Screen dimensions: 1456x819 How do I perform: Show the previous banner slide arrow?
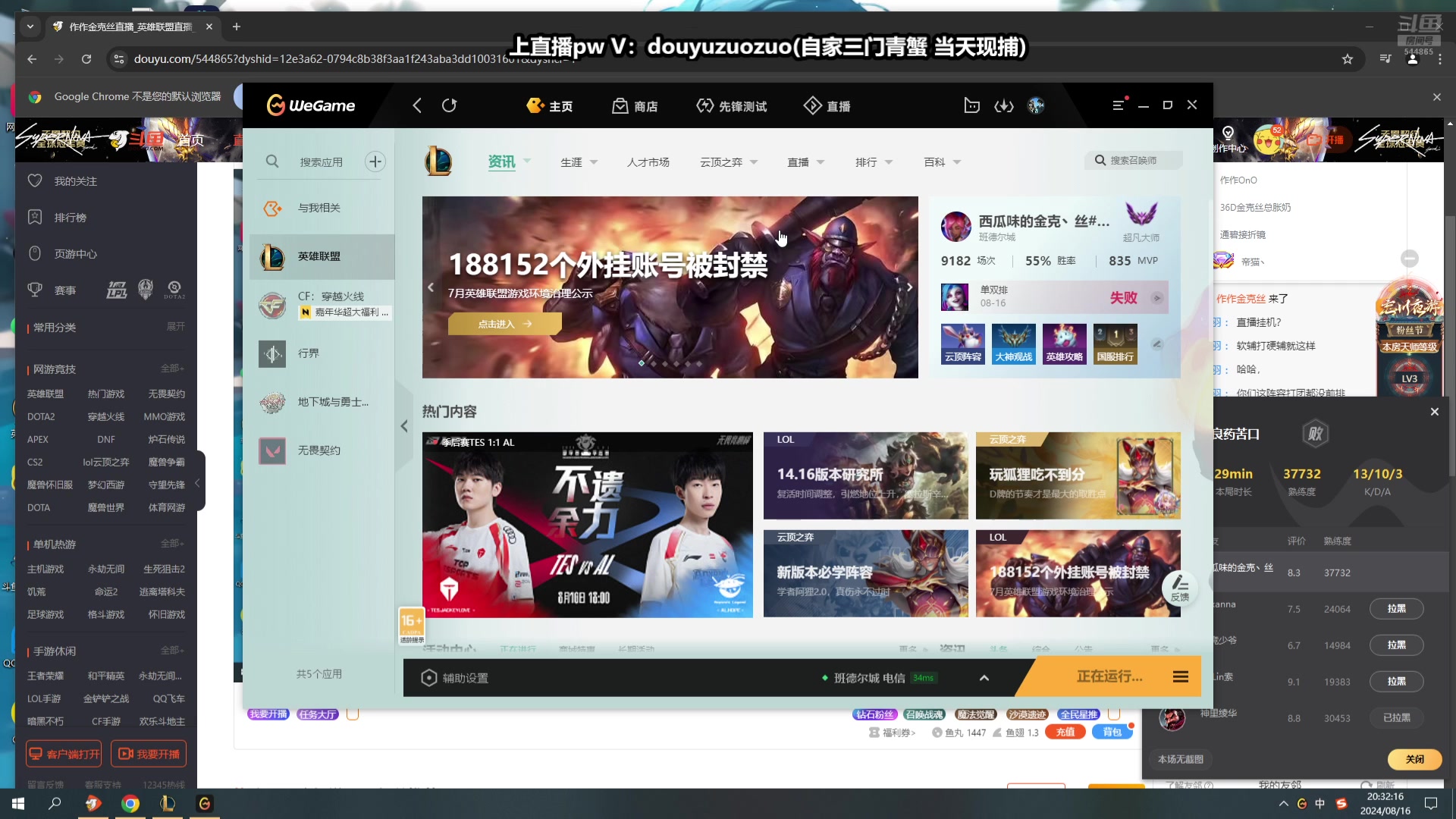point(431,287)
